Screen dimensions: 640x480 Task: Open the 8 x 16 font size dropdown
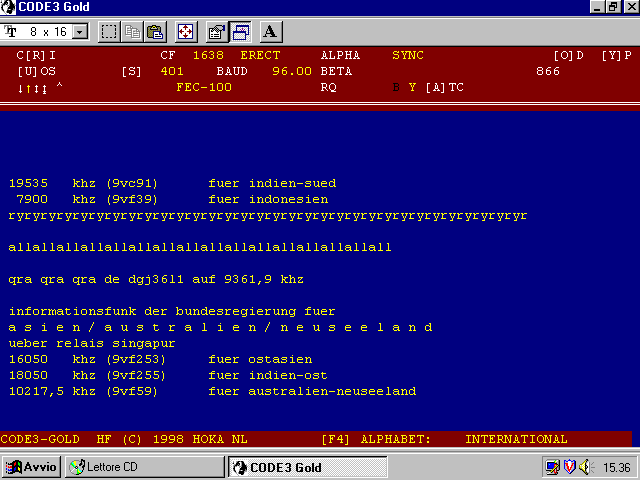click(x=80, y=32)
